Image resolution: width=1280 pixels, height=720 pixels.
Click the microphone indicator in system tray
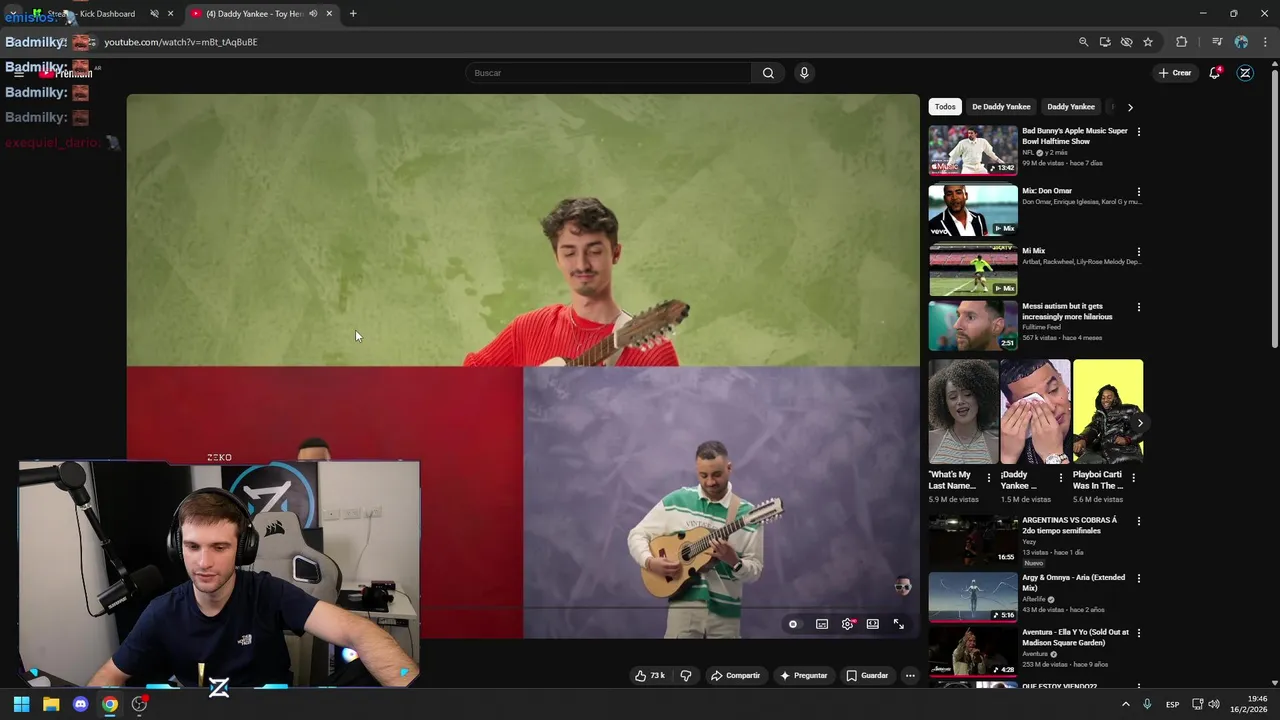tap(1147, 704)
